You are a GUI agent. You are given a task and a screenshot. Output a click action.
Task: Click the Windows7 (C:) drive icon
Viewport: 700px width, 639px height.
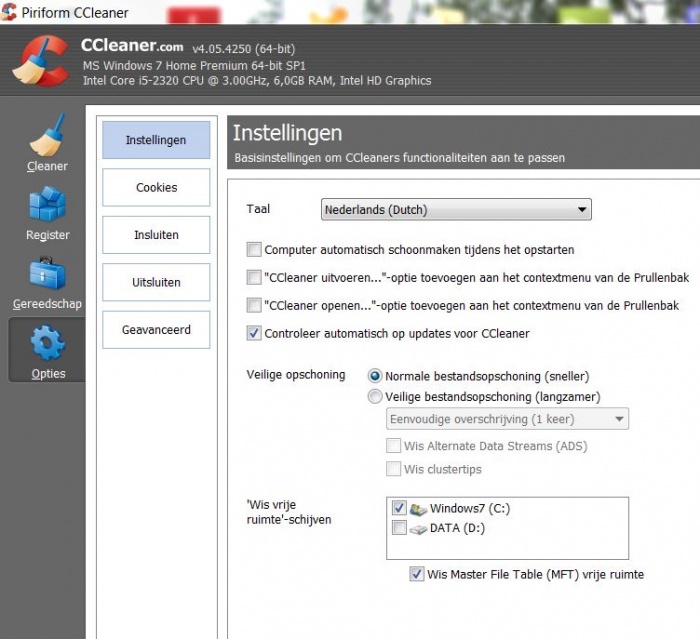coord(418,509)
